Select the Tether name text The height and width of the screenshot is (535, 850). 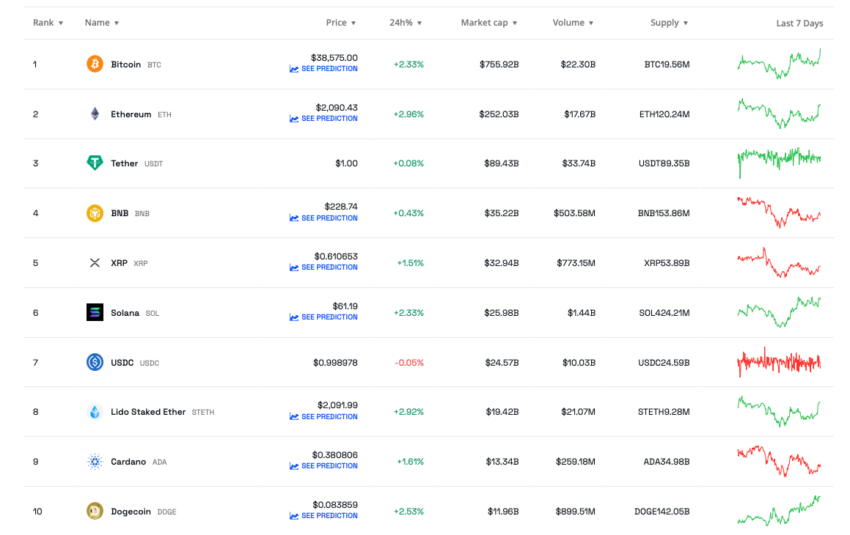coord(124,163)
